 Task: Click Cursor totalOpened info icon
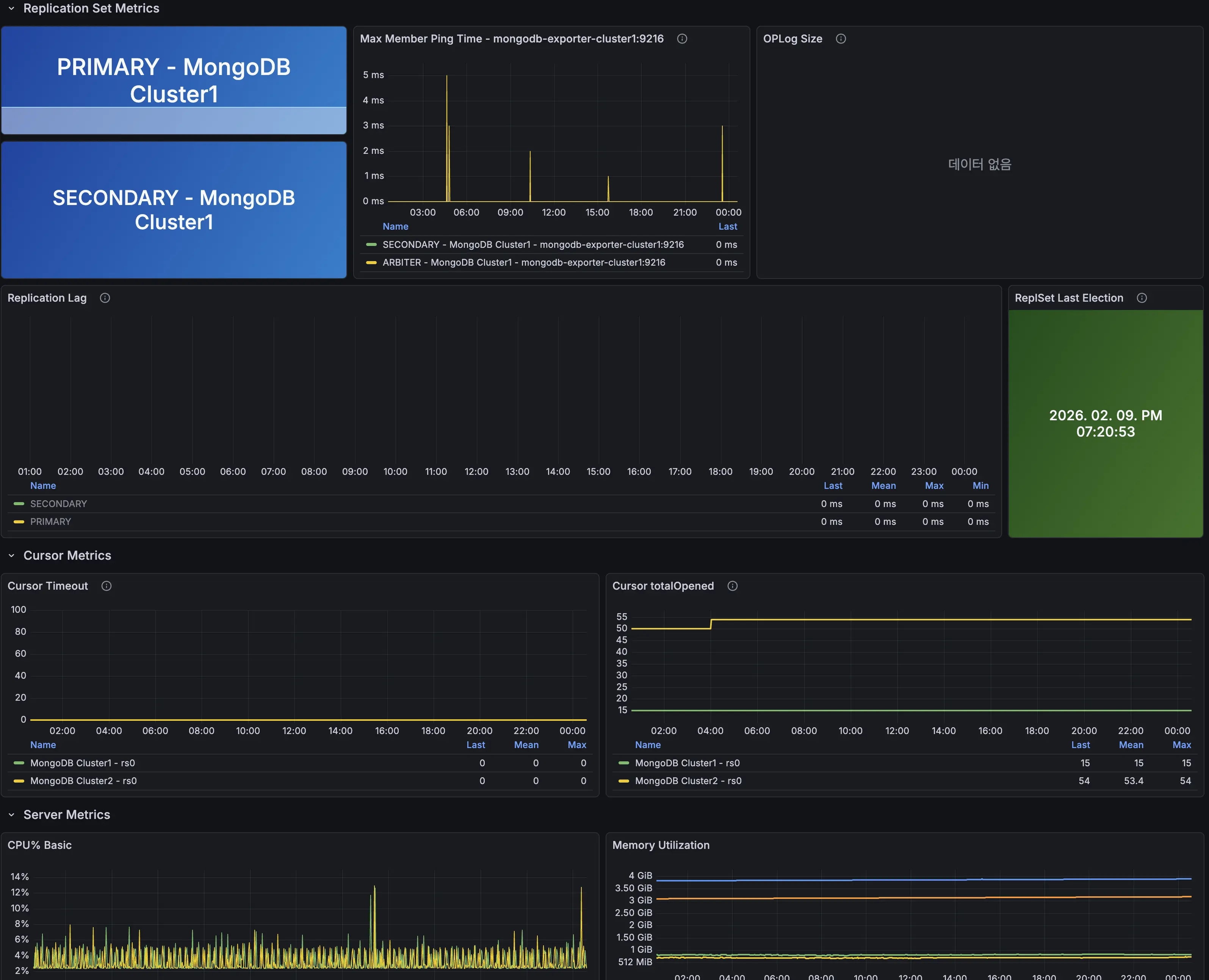coord(732,586)
